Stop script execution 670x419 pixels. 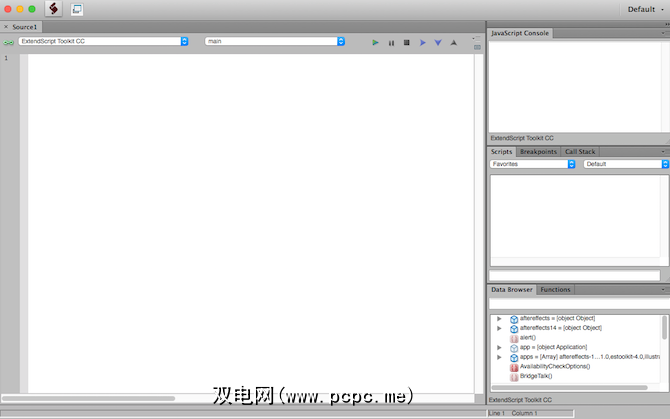point(406,42)
